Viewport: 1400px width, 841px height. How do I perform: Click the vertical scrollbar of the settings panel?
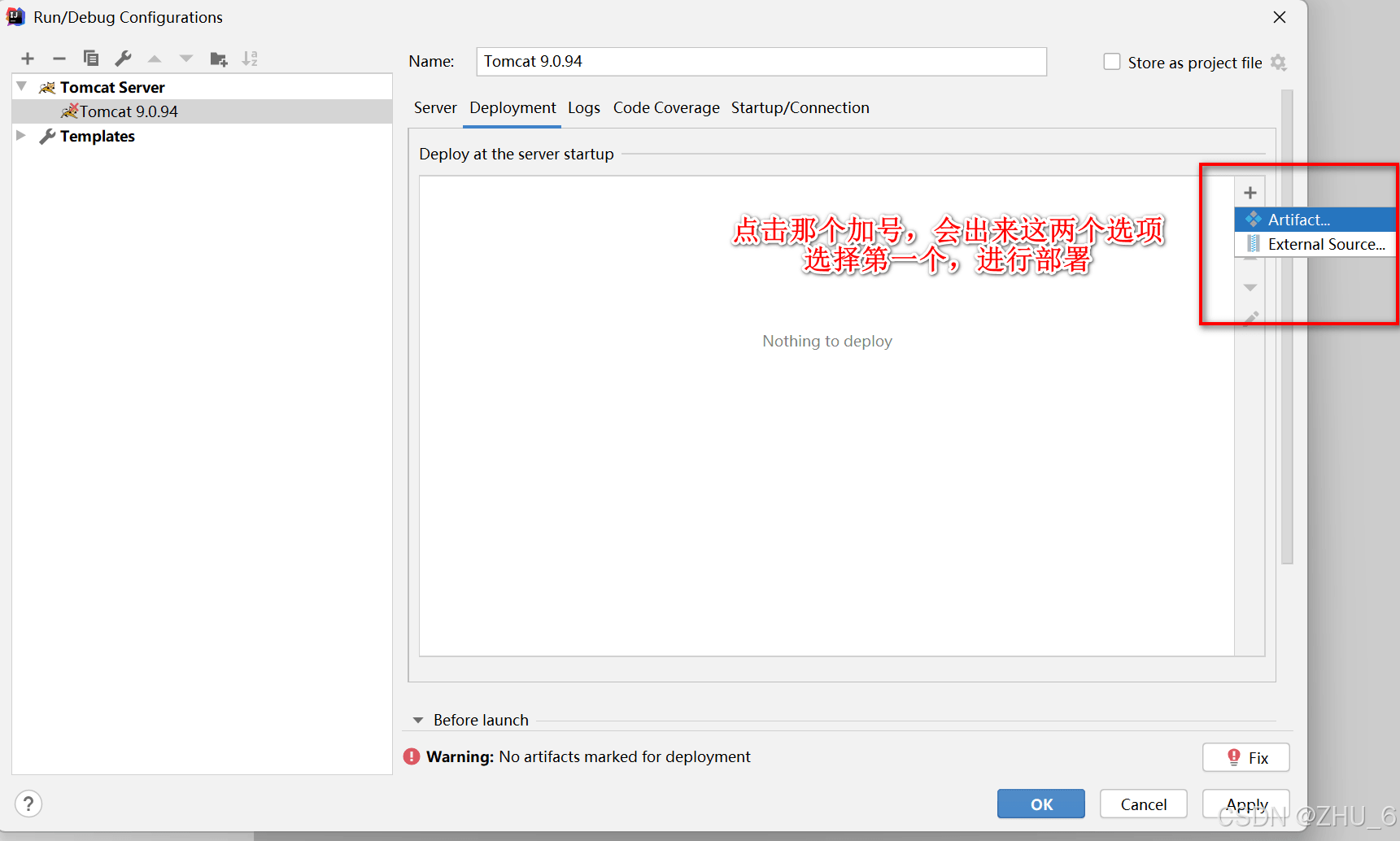1287,325
